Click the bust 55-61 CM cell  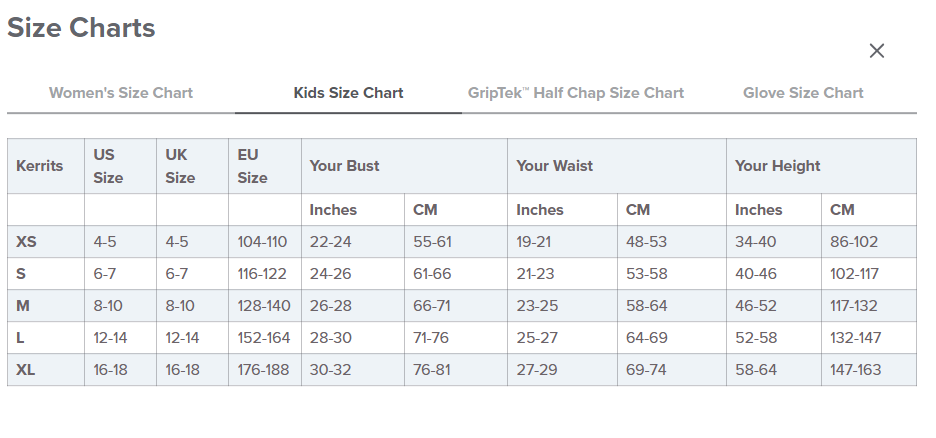432,242
